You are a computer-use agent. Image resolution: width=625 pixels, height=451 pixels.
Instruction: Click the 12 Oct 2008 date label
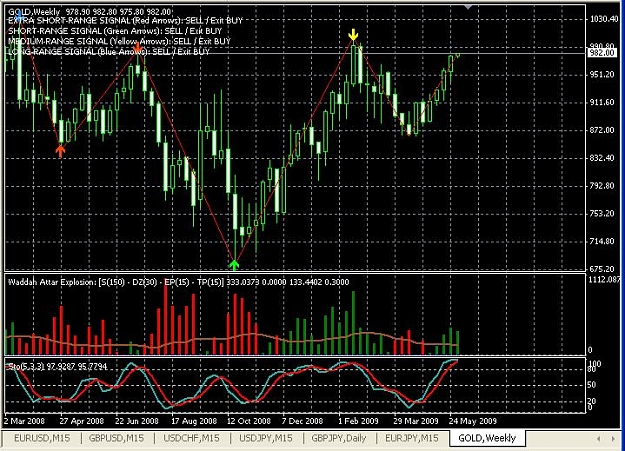pyautogui.click(x=249, y=421)
